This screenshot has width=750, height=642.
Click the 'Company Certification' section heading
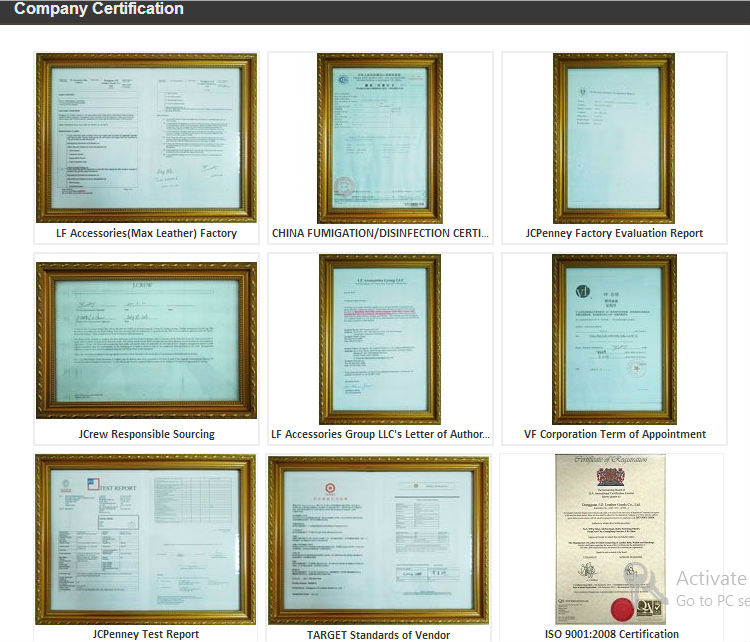99,9
